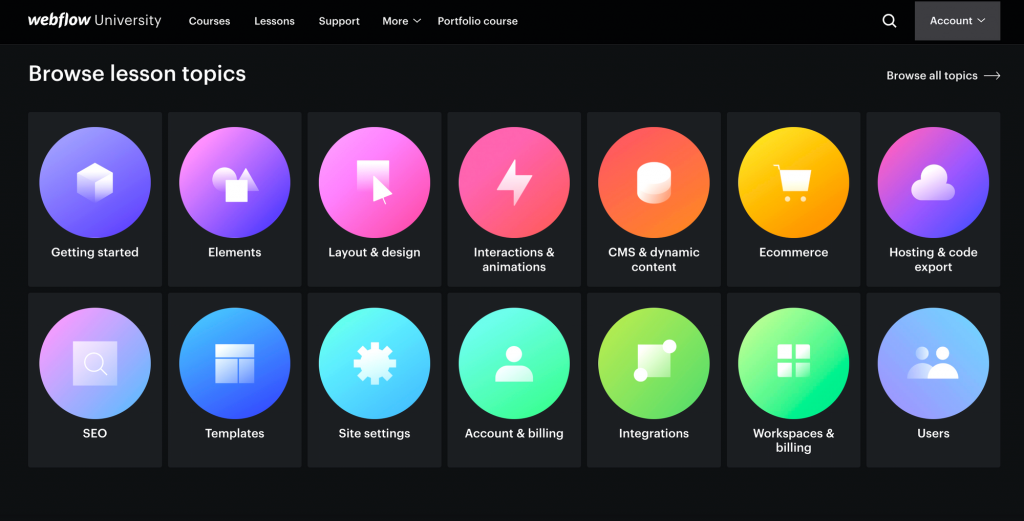This screenshot has height=521, width=1024.
Task: Open the Support nav item
Action: tap(339, 21)
